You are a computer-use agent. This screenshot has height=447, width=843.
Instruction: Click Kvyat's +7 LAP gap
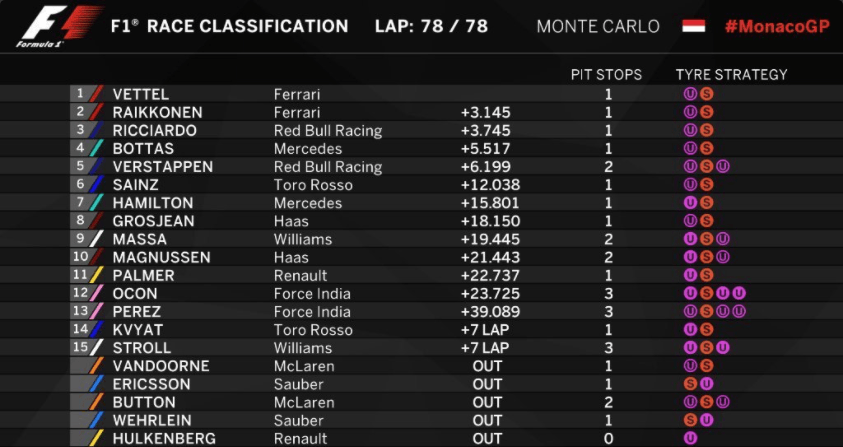pyautogui.click(x=485, y=330)
